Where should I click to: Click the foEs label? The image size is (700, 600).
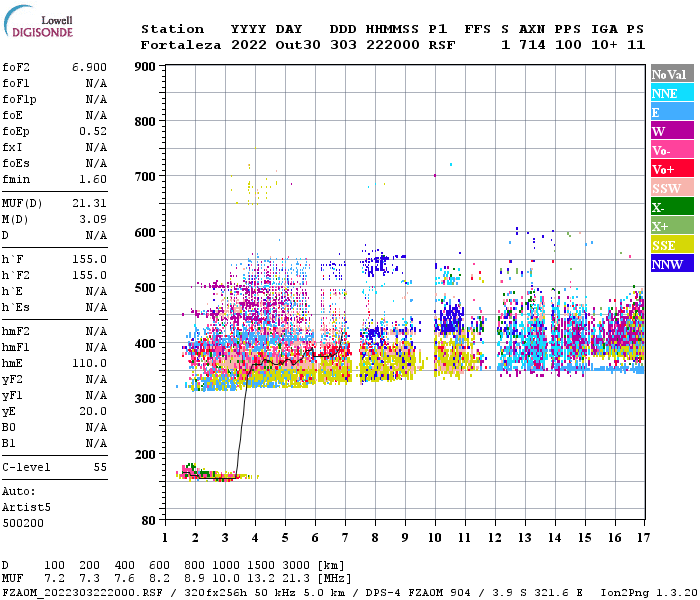[16, 163]
